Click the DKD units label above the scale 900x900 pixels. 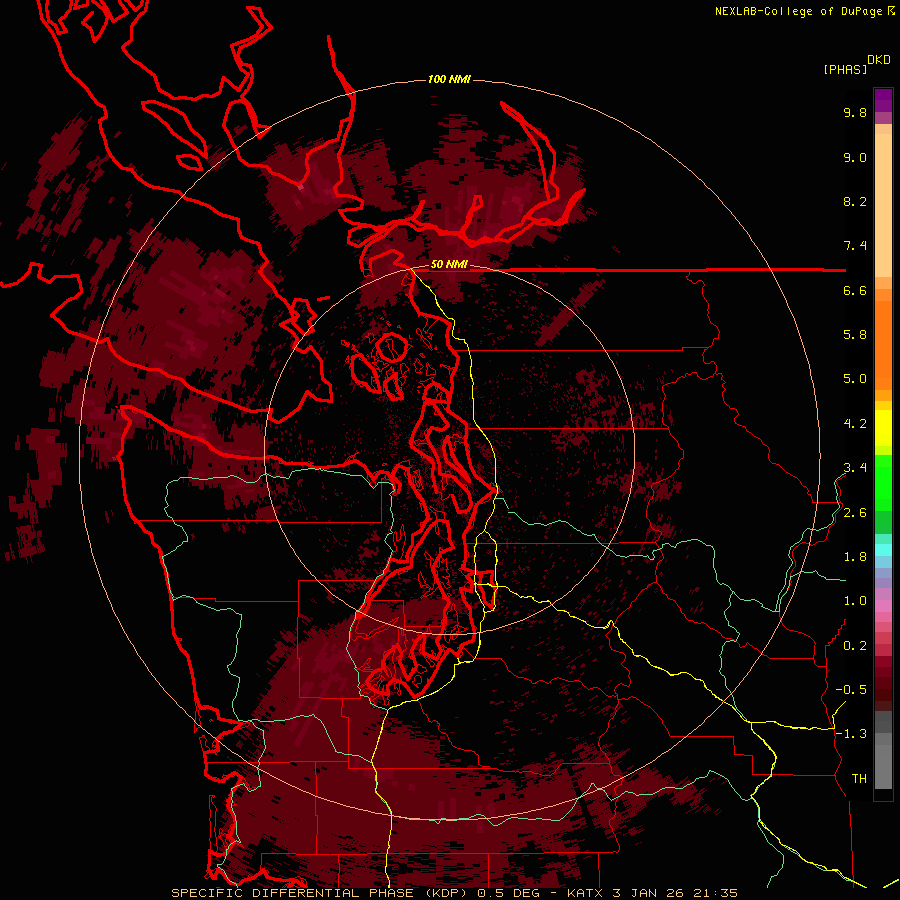click(x=879, y=60)
